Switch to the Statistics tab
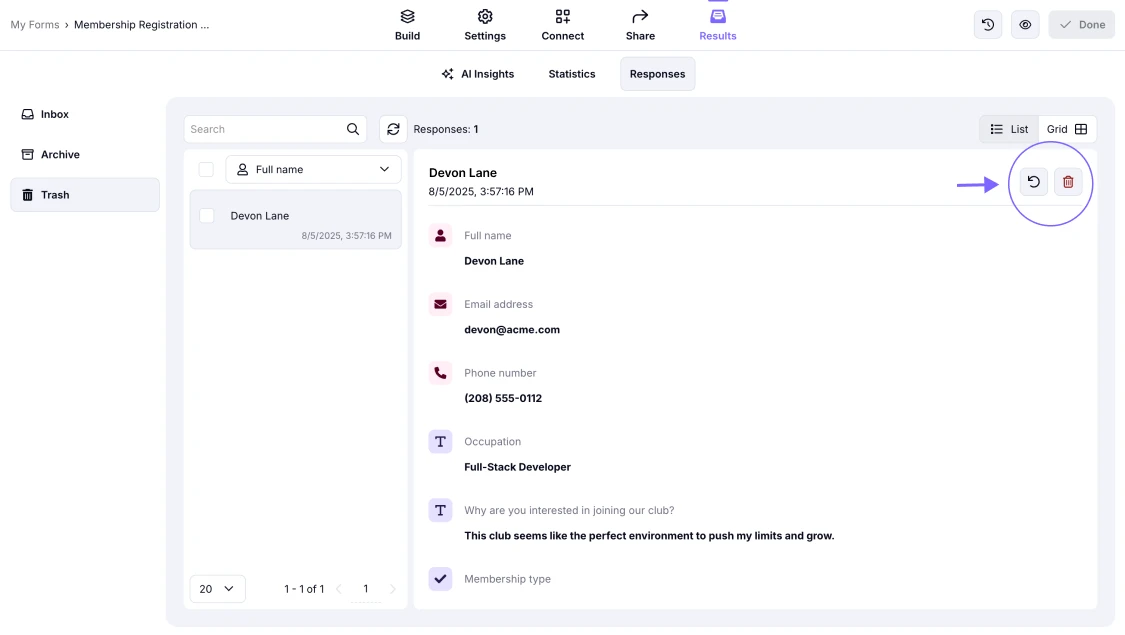This screenshot has width=1125, height=635. tap(571, 74)
